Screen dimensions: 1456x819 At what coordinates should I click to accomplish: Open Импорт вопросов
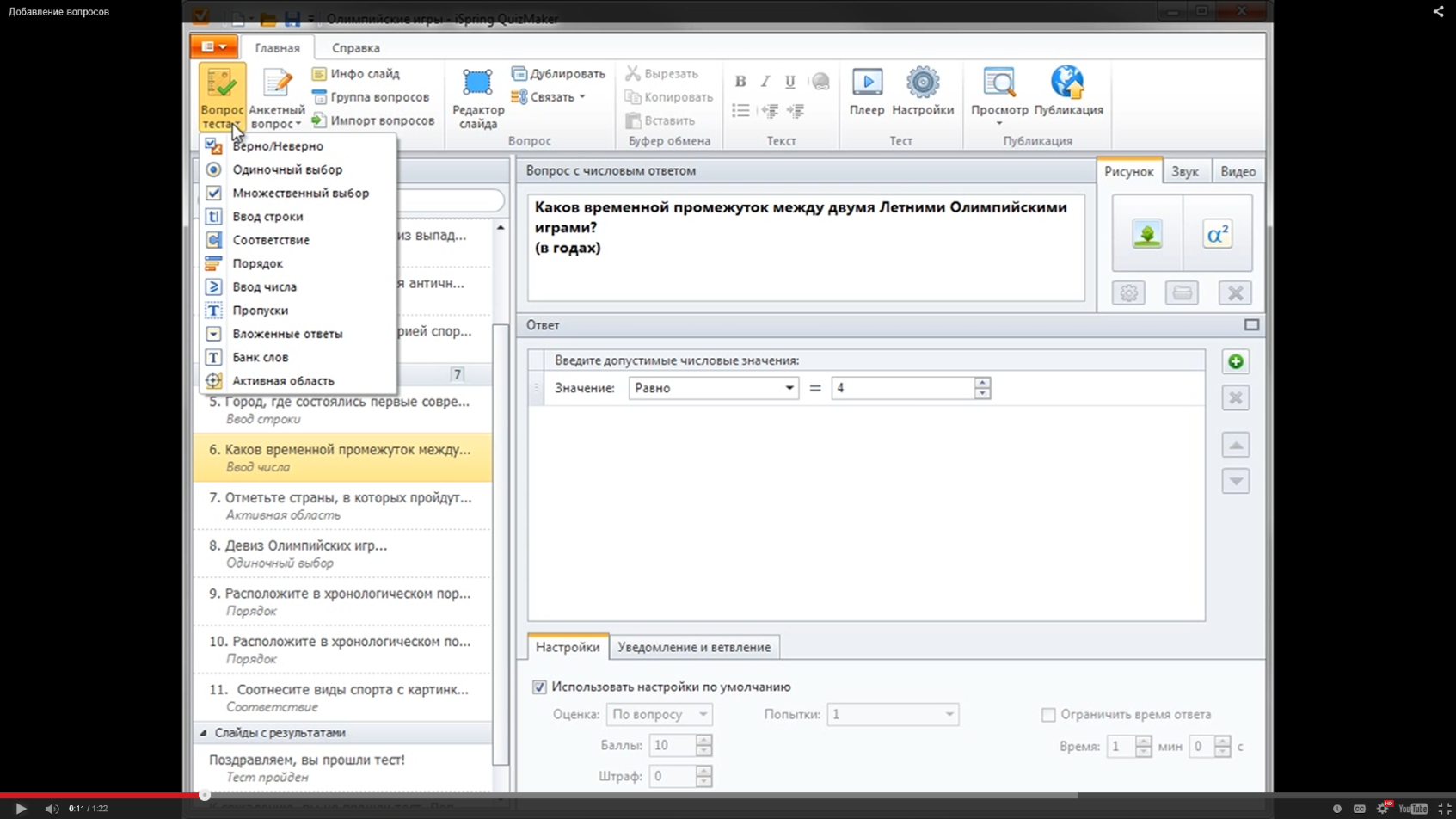373,120
